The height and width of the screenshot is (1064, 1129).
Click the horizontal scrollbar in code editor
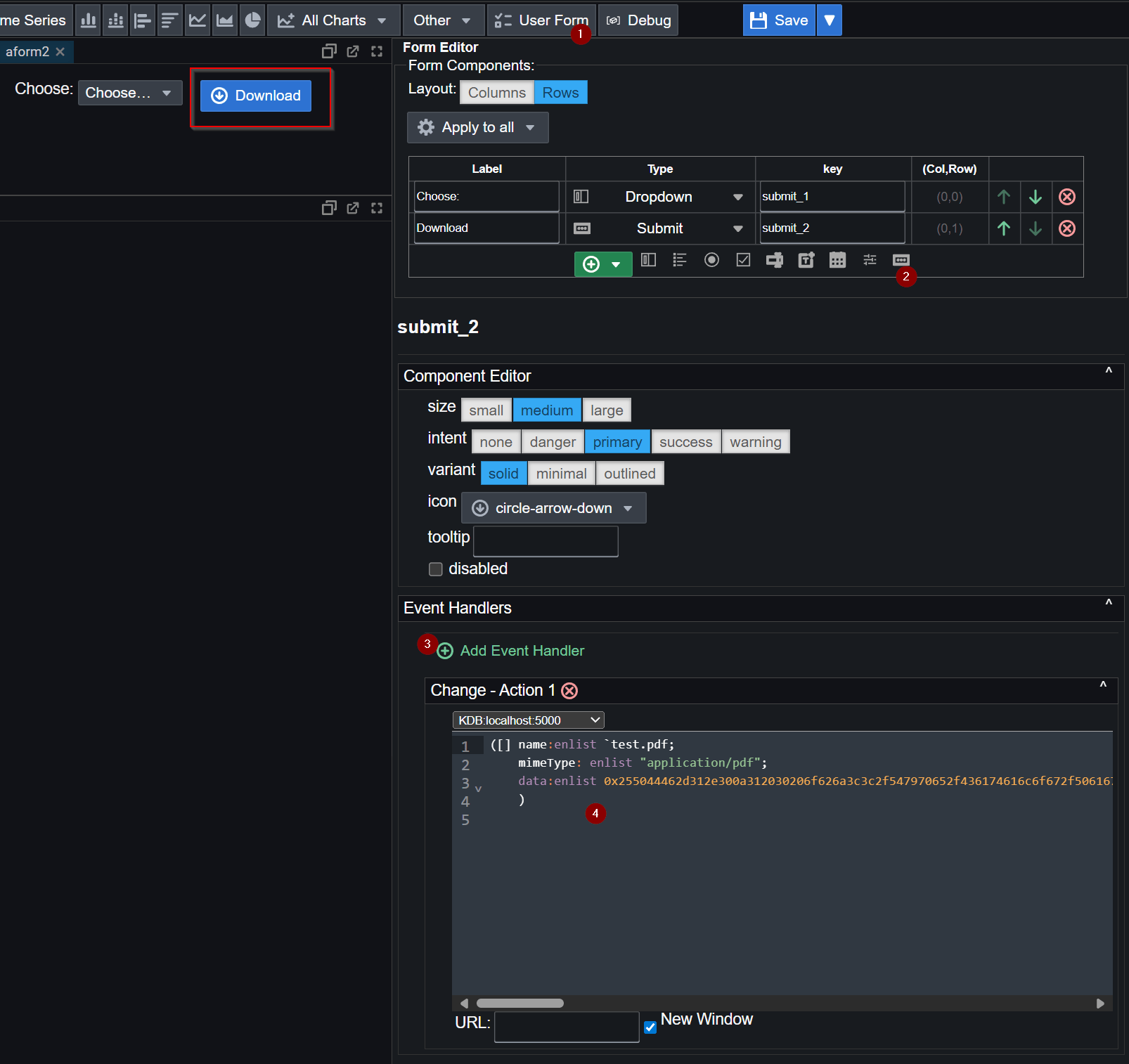tap(520, 1003)
